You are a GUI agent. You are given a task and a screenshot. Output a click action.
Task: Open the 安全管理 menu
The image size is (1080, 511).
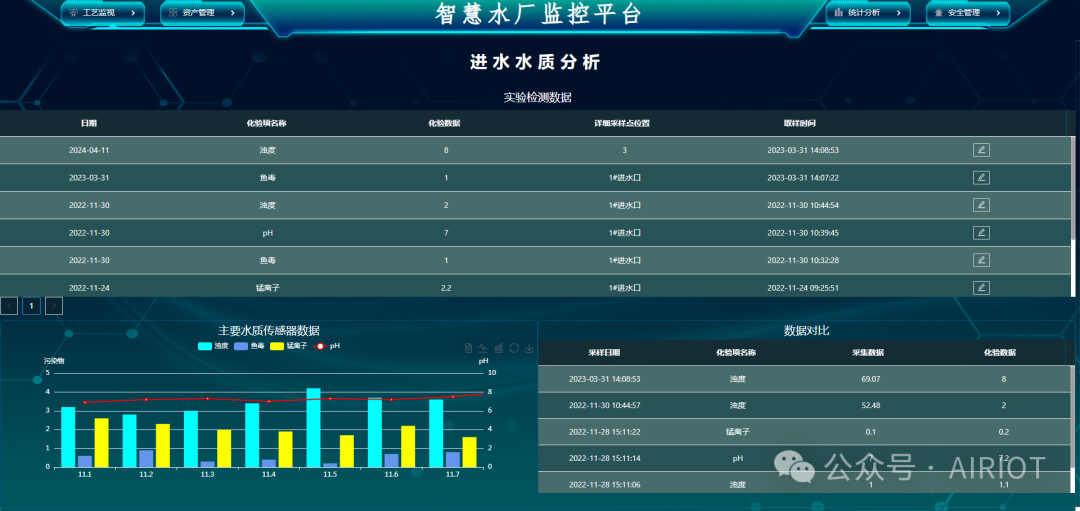(968, 12)
